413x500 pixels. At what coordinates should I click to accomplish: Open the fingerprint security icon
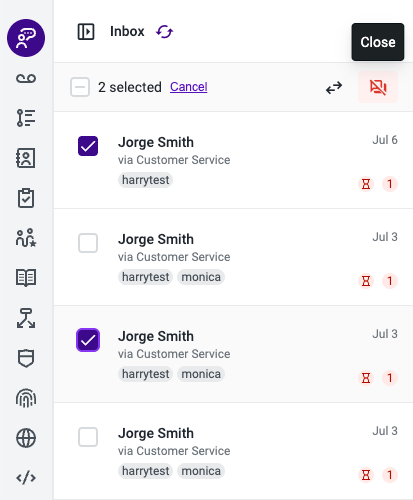pos(26,398)
